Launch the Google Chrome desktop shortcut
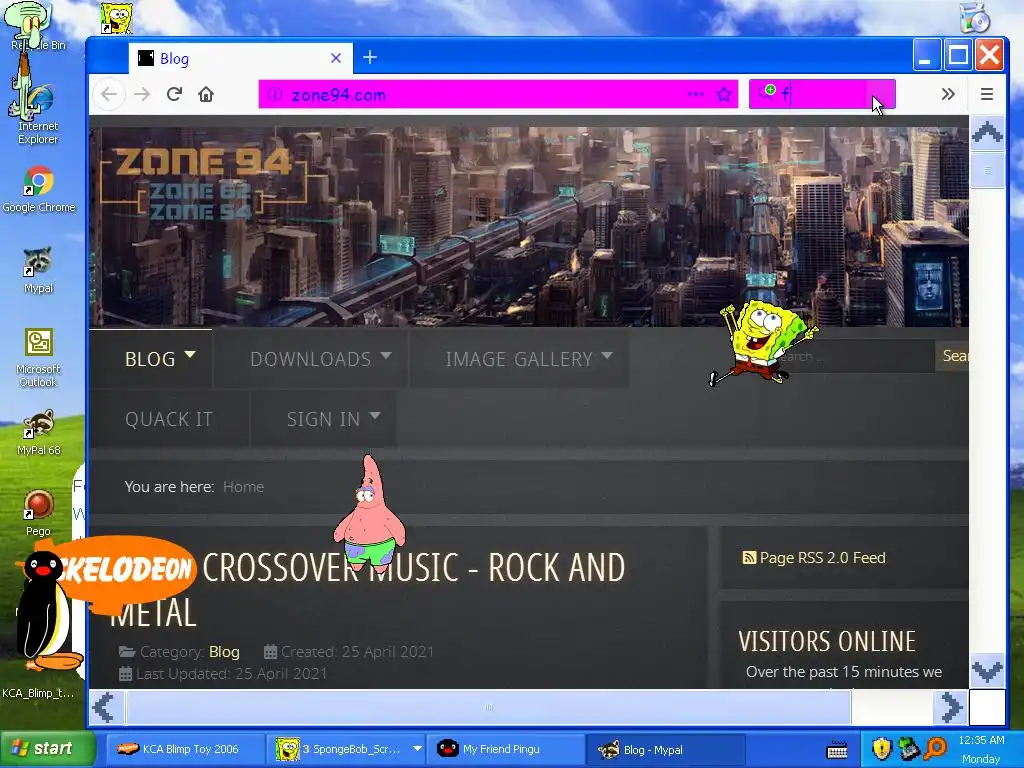 (39, 188)
